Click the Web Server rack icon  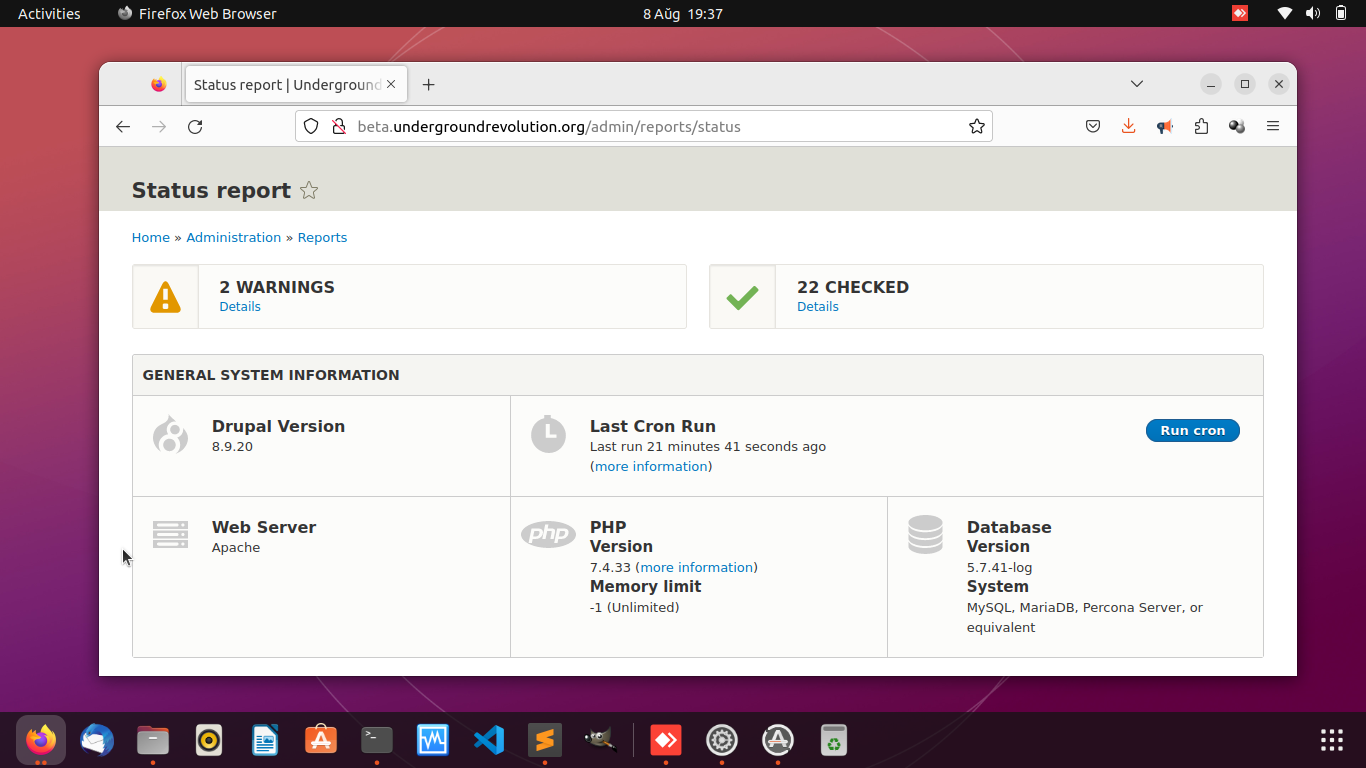click(x=171, y=534)
